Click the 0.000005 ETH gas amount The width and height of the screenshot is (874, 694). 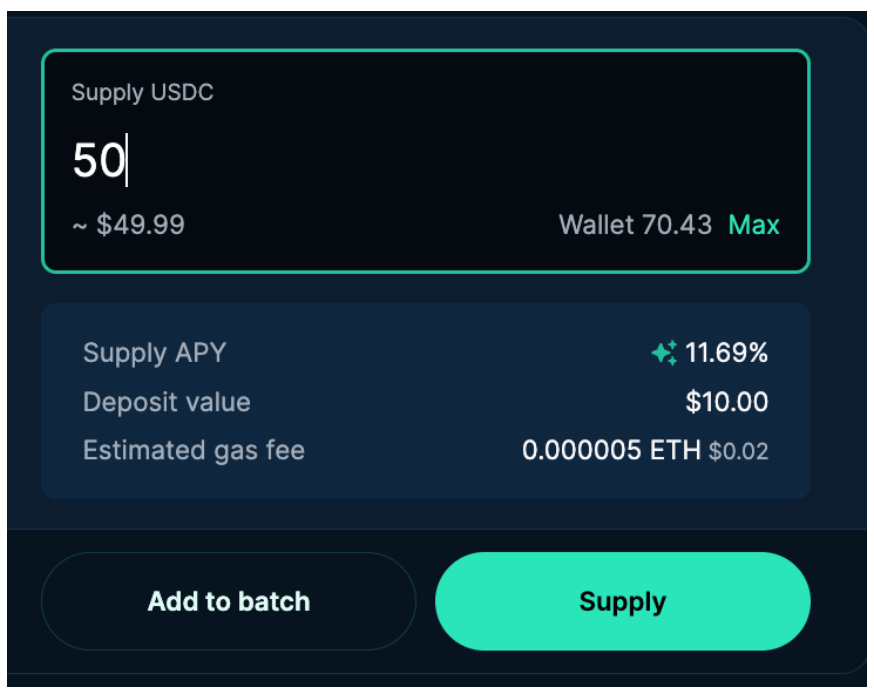click(x=611, y=451)
